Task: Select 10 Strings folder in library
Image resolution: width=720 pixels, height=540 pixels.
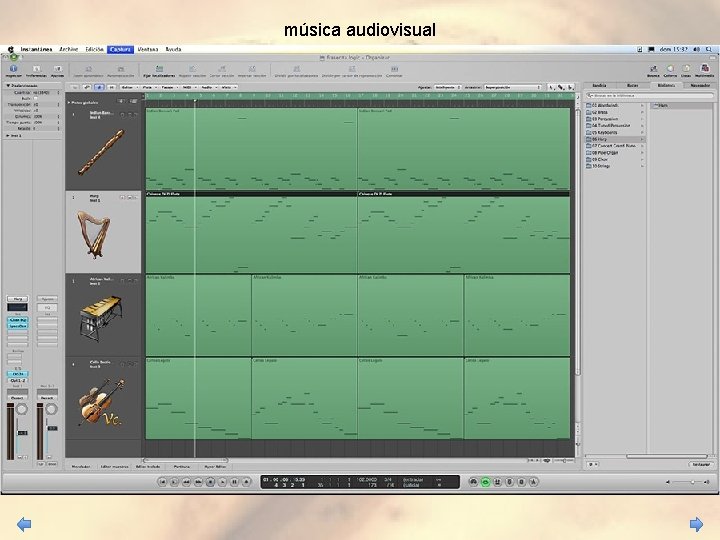Action: point(614,166)
